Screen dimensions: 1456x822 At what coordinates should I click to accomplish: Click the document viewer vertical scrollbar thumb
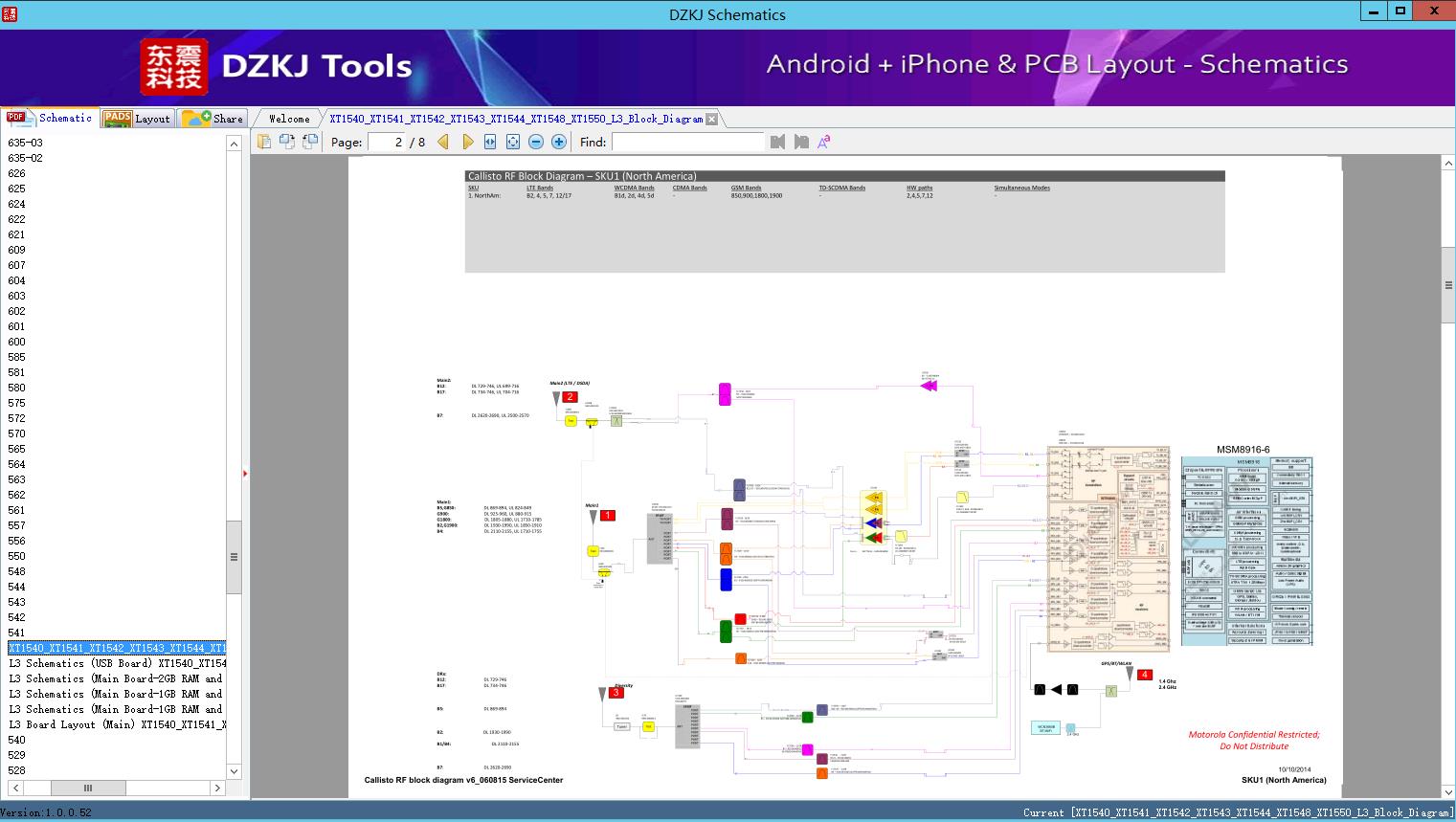click(1448, 284)
